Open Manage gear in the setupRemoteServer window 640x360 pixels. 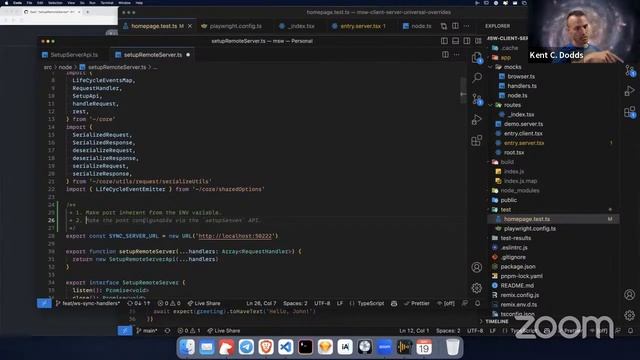click(x=477, y=288)
